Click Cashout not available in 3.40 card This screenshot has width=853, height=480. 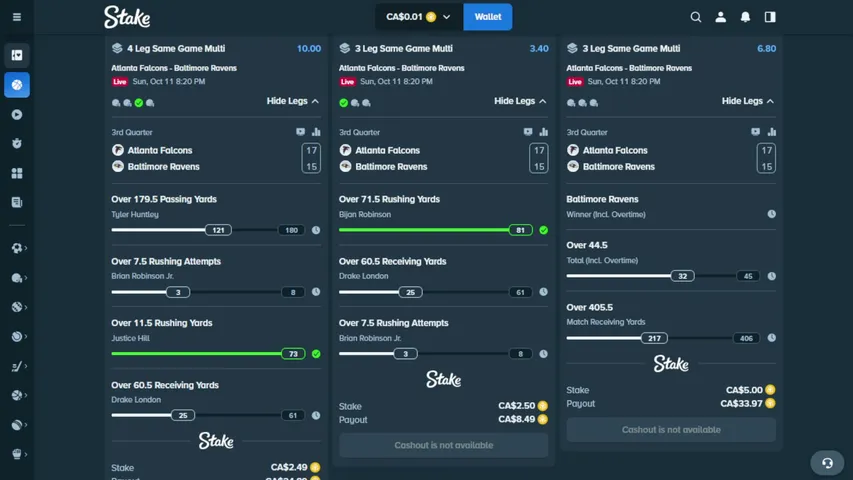443,445
